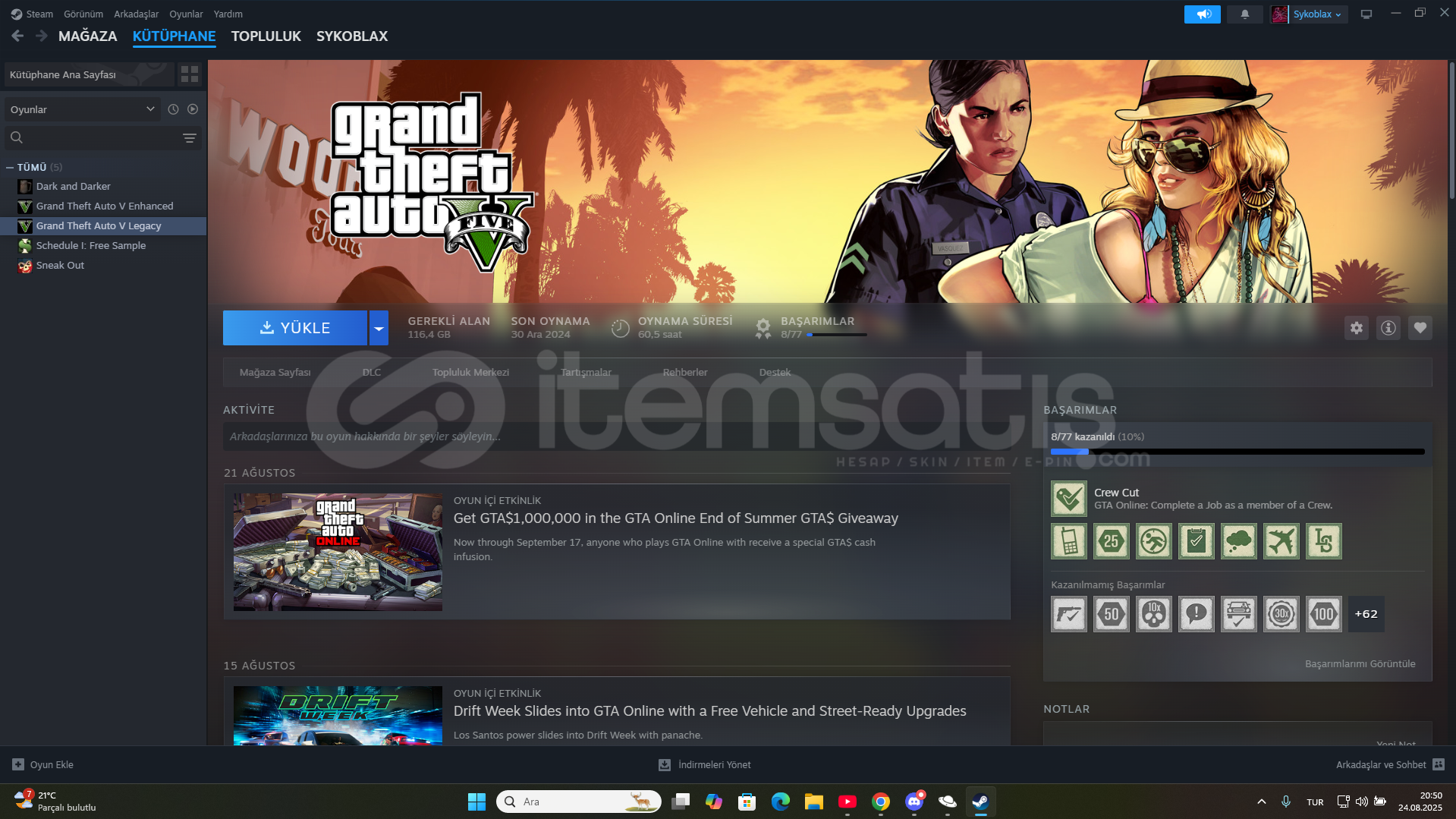Toggle the library grid view icon
The height and width of the screenshot is (819, 1456).
190,74
